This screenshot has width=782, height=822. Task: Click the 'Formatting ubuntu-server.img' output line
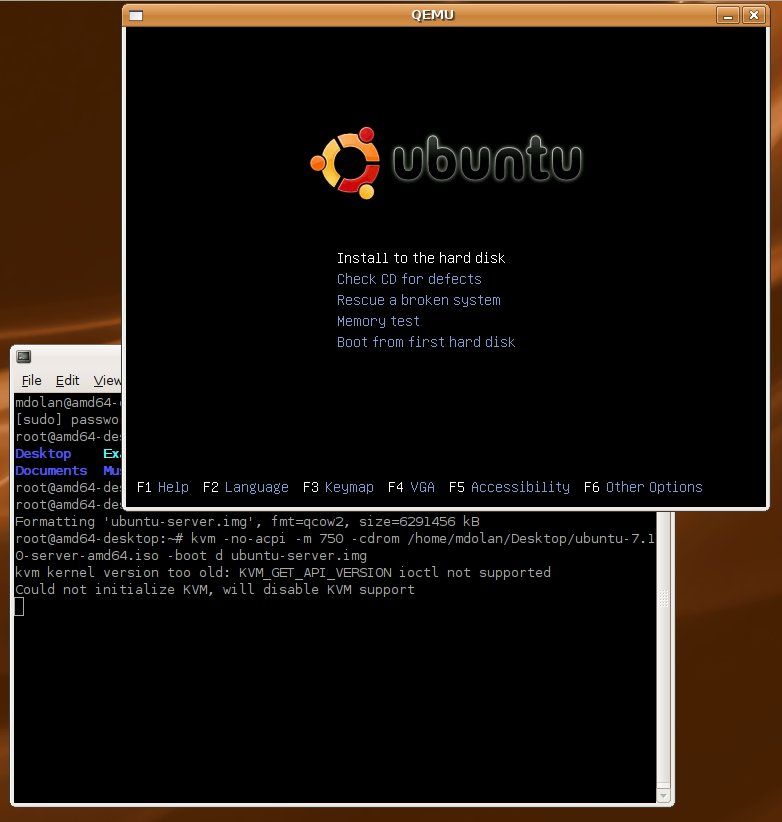click(x=247, y=522)
